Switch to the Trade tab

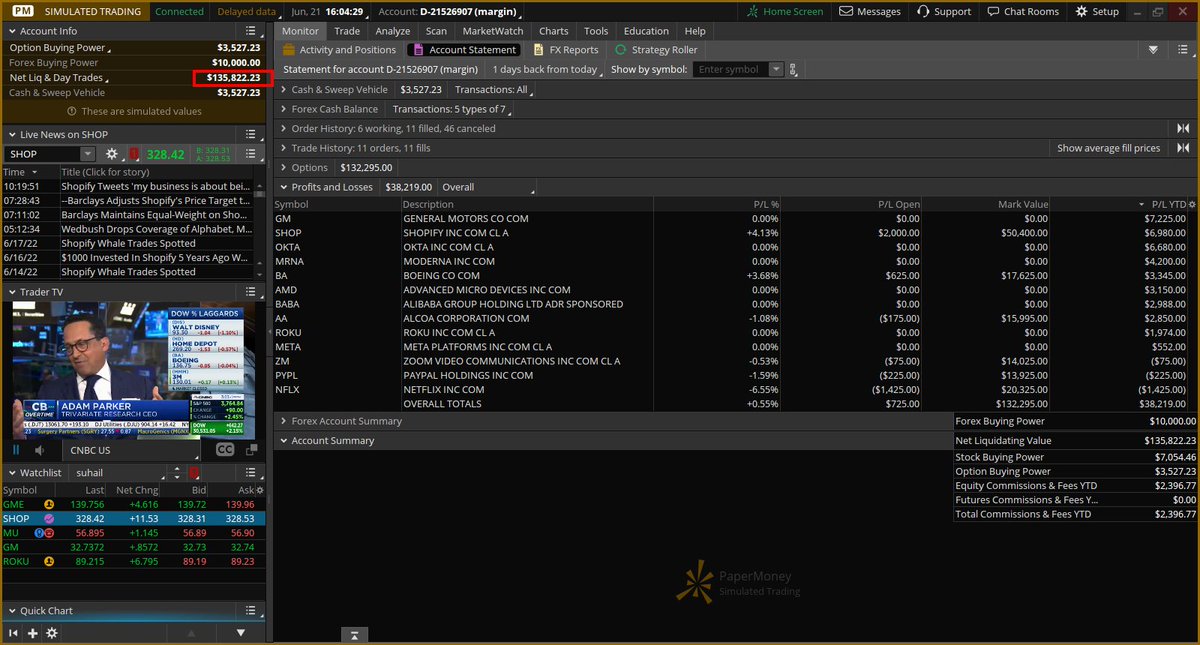point(347,31)
